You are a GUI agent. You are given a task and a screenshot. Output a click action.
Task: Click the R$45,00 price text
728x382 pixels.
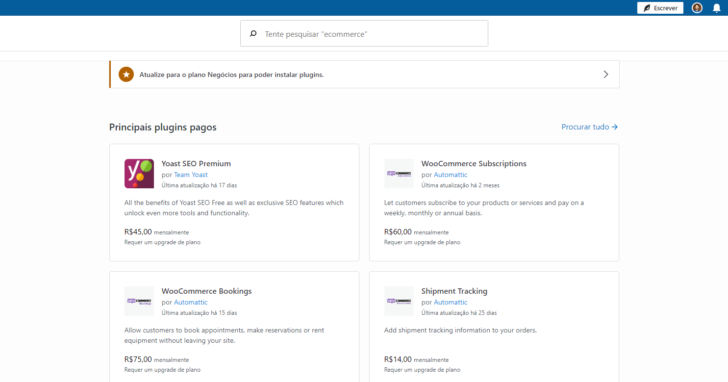click(x=138, y=232)
